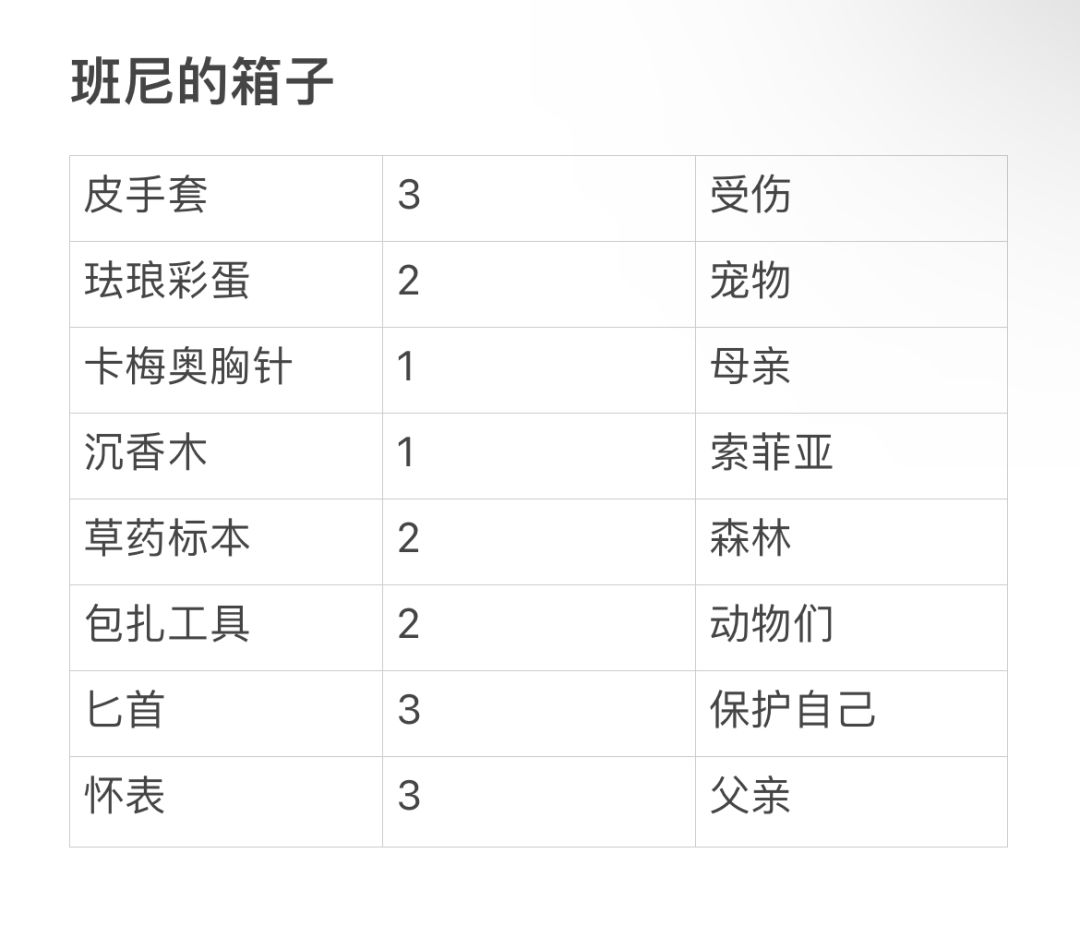Click the 沉香木 cell
Viewport: 1080px width, 926px height.
click(146, 453)
